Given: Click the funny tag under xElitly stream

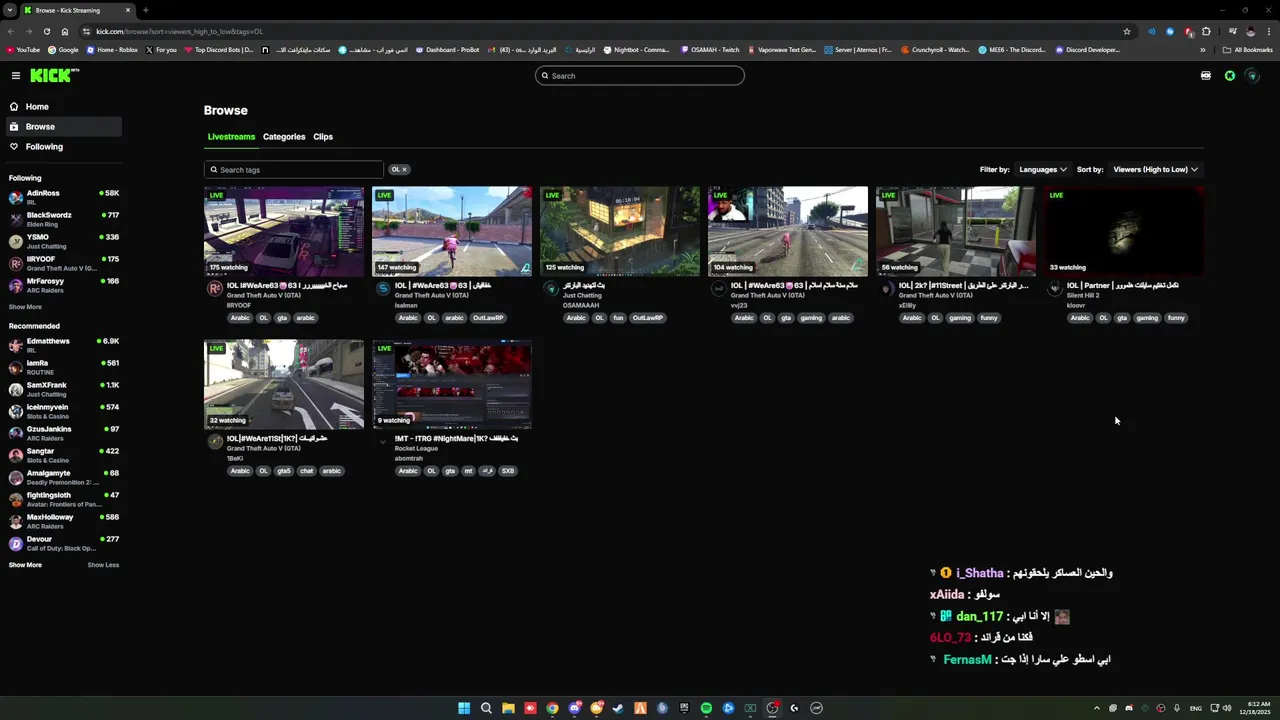Looking at the screenshot, I should click(x=989, y=318).
